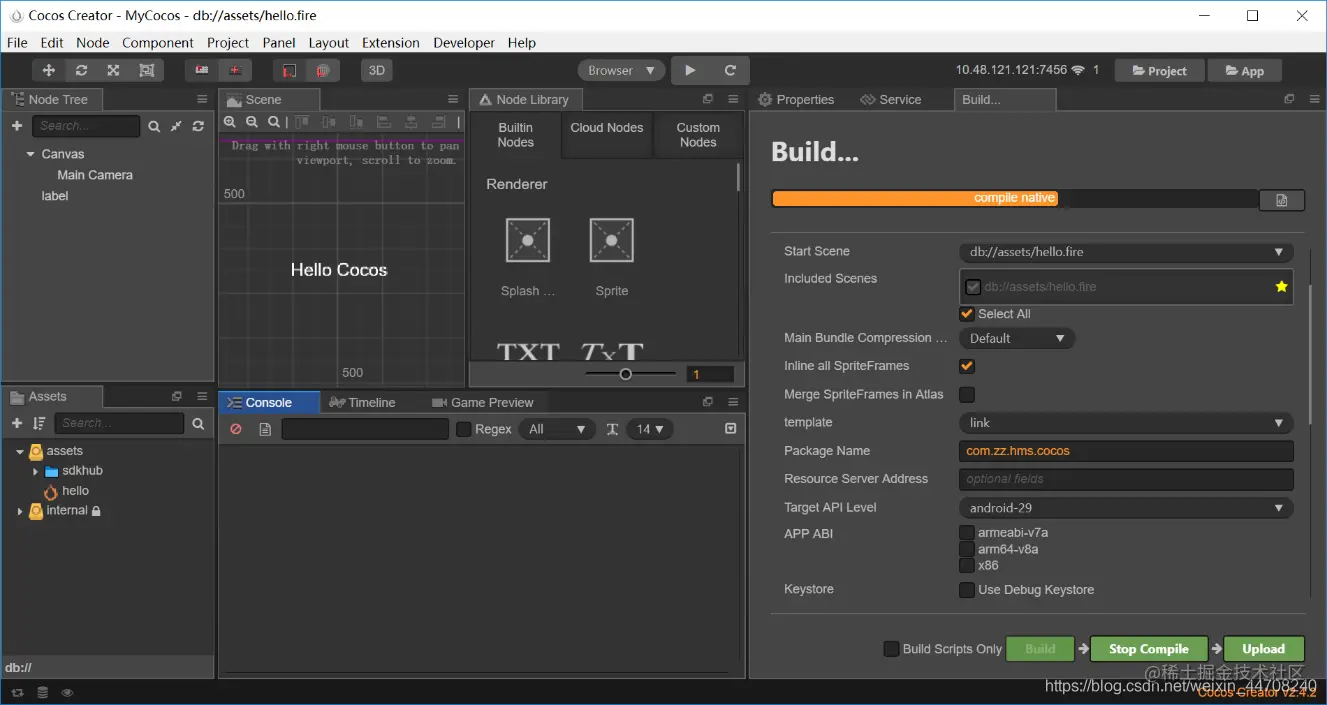Screen dimensions: 1327x705
Task: Expand the internal assets folder
Action: pos(19,511)
